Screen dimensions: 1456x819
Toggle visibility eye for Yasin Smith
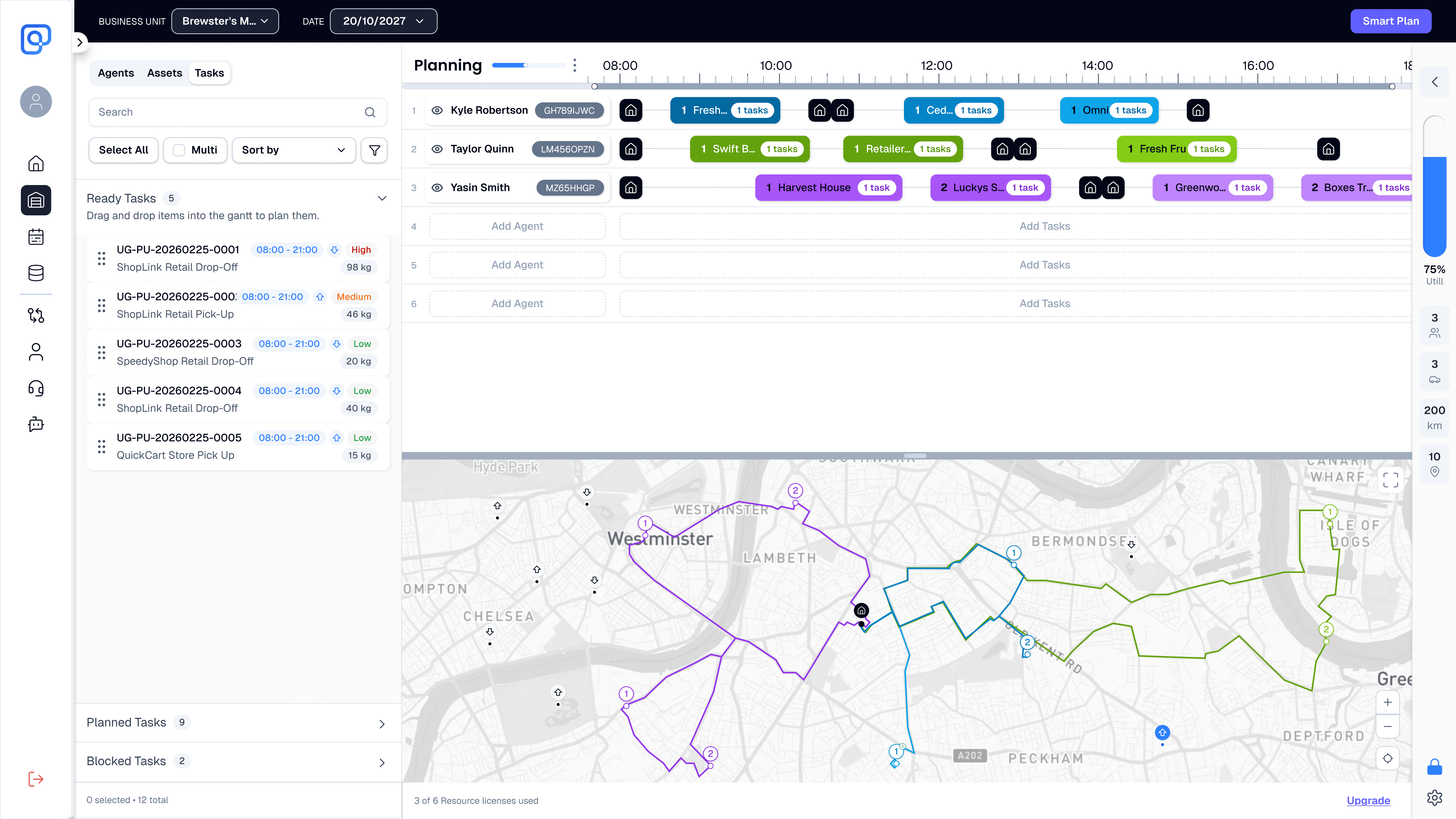pyautogui.click(x=437, y=188)
